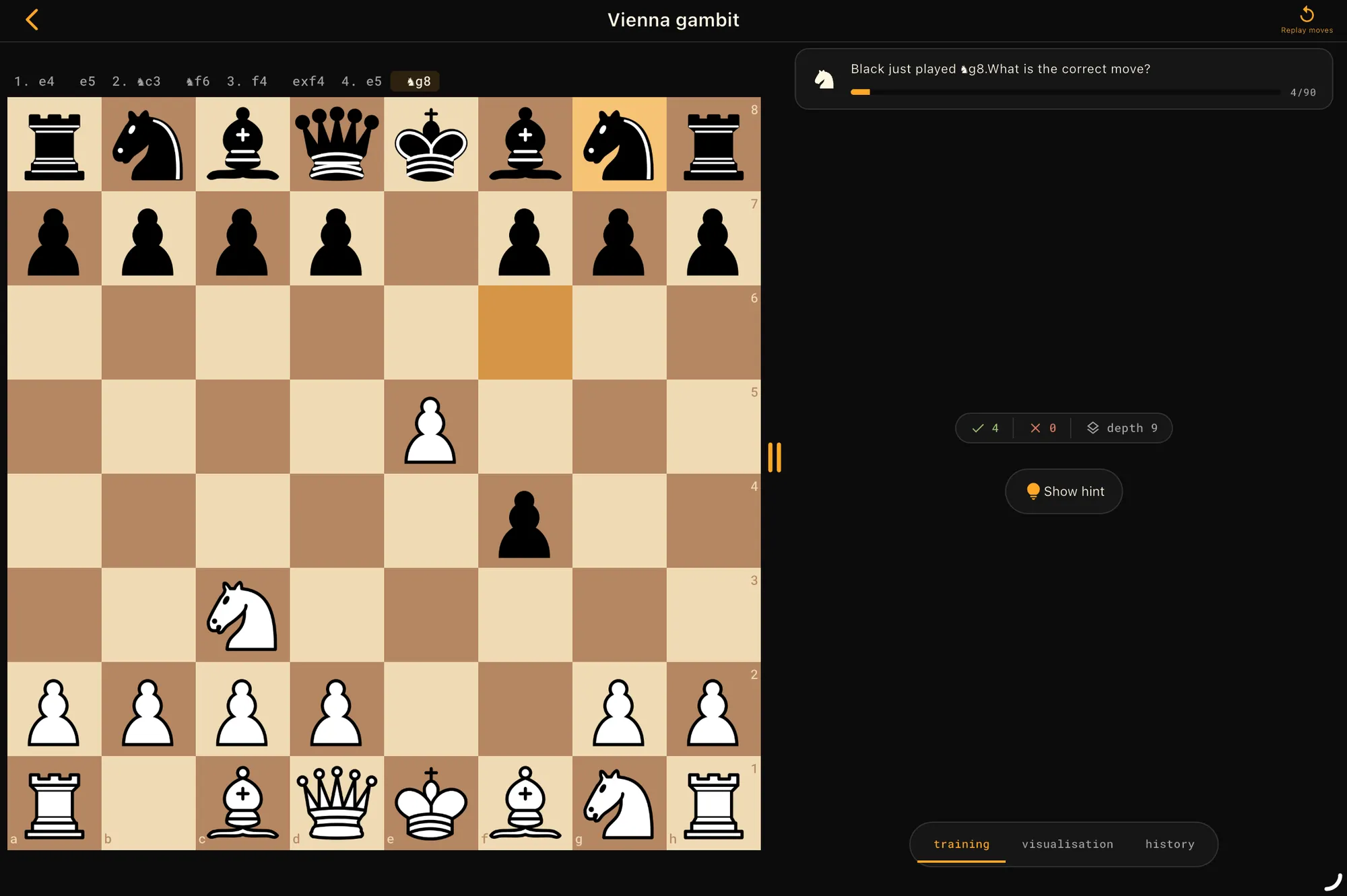The width and height of the screenshot is (1347, 896).
Task: Click the depth 9 indicator
Action: pos(1123,428)
